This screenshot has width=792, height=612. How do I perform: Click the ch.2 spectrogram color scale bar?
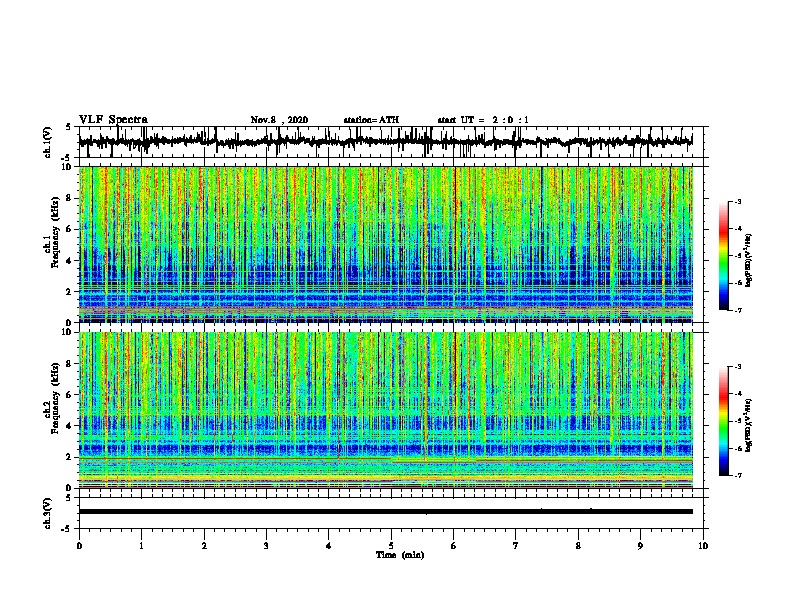point(723,421)
